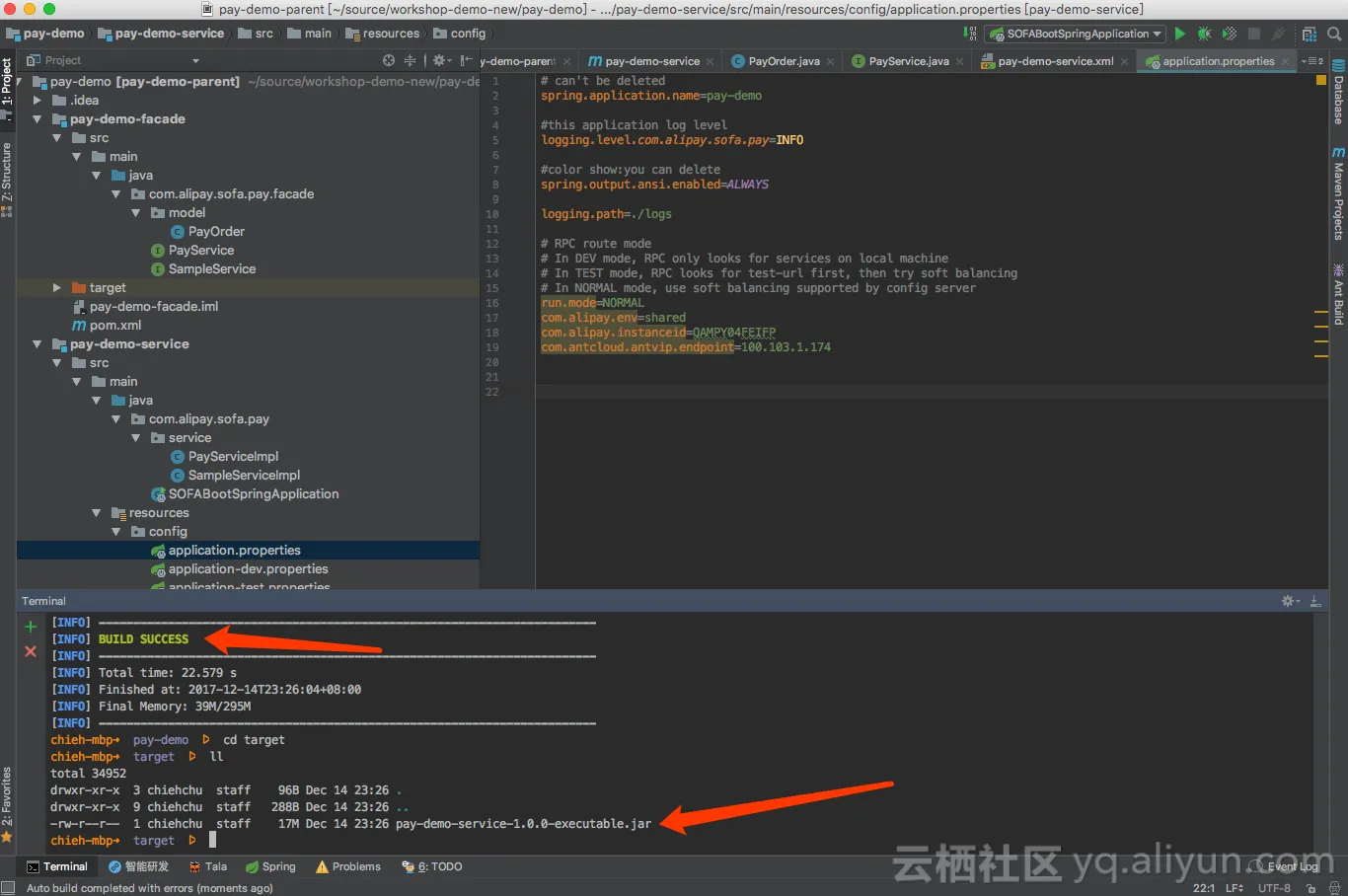This screenshot has width=1348, height=896.
Task: Close the PayOrder.java tab
Action: point(831,61)
